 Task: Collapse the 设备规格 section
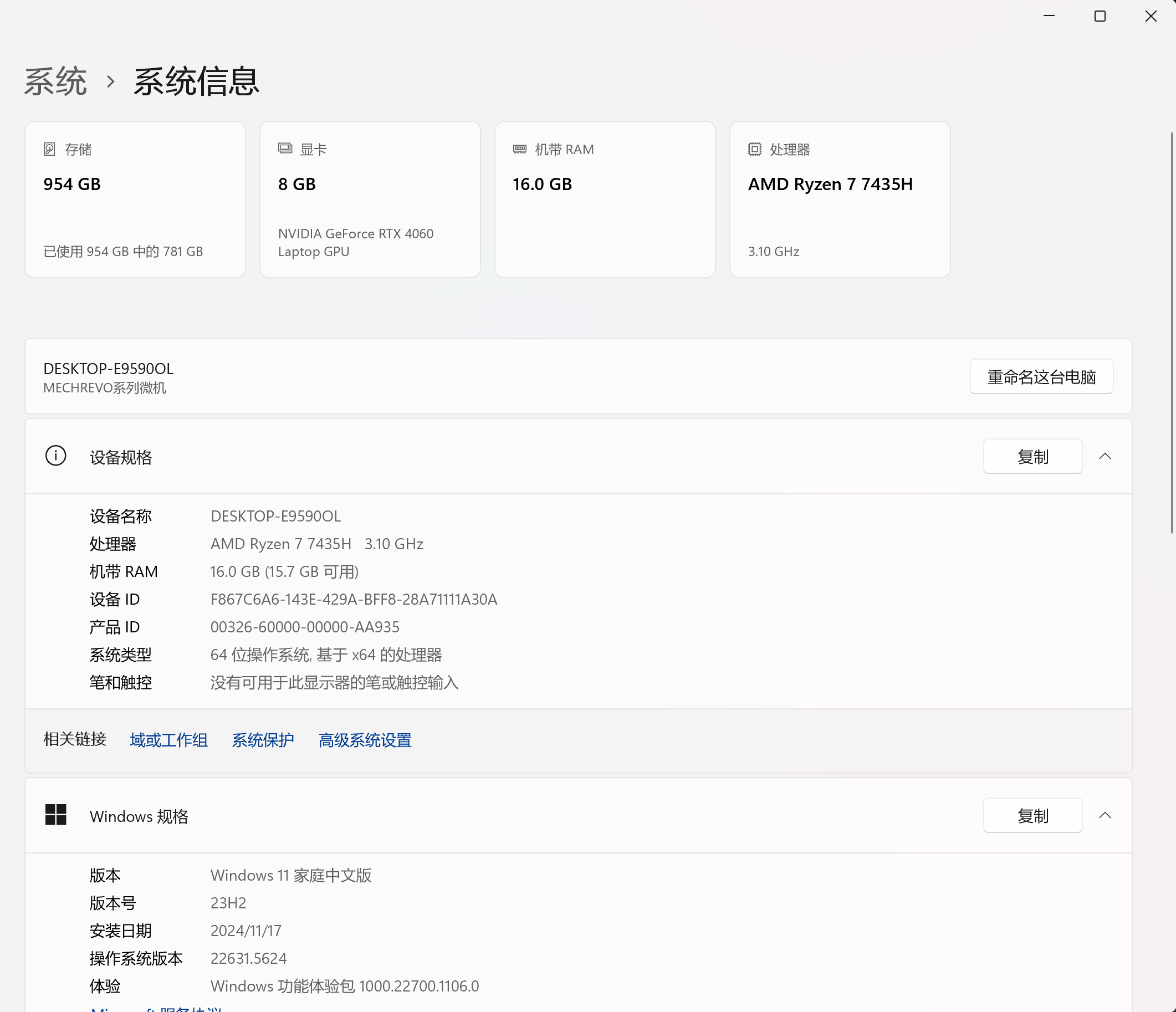coord(1105,456)
